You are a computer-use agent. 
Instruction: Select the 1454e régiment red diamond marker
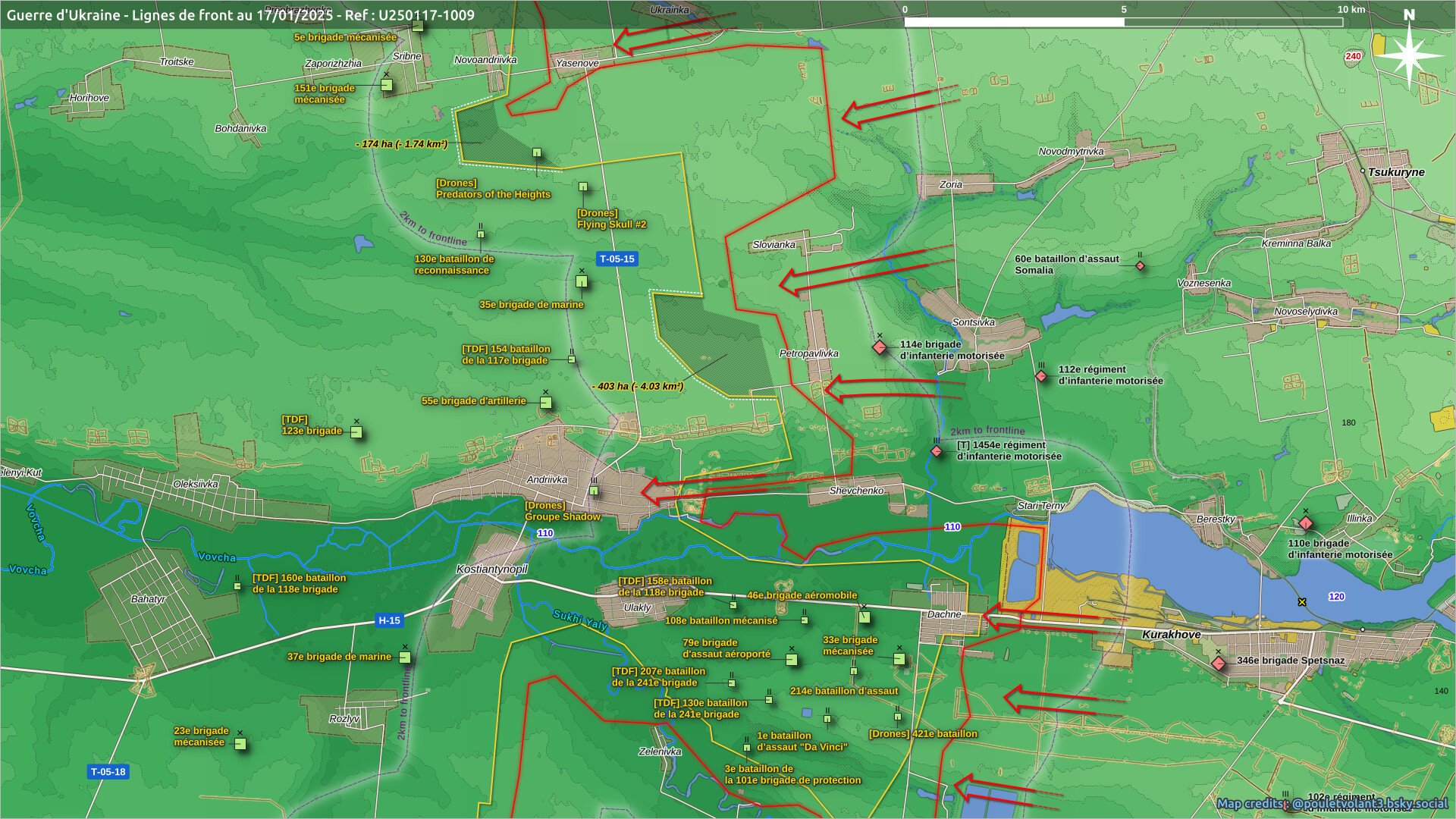[937, 451]
